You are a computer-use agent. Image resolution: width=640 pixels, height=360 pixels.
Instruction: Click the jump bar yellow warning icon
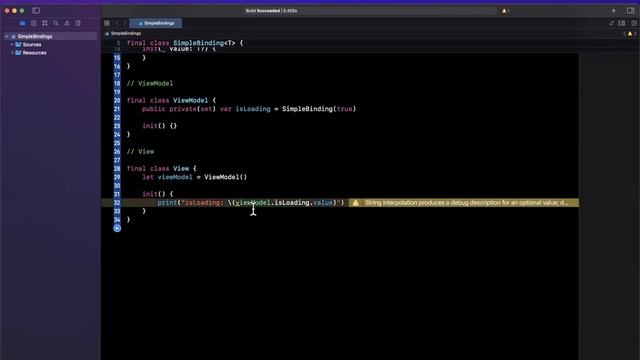click(630, 34)
